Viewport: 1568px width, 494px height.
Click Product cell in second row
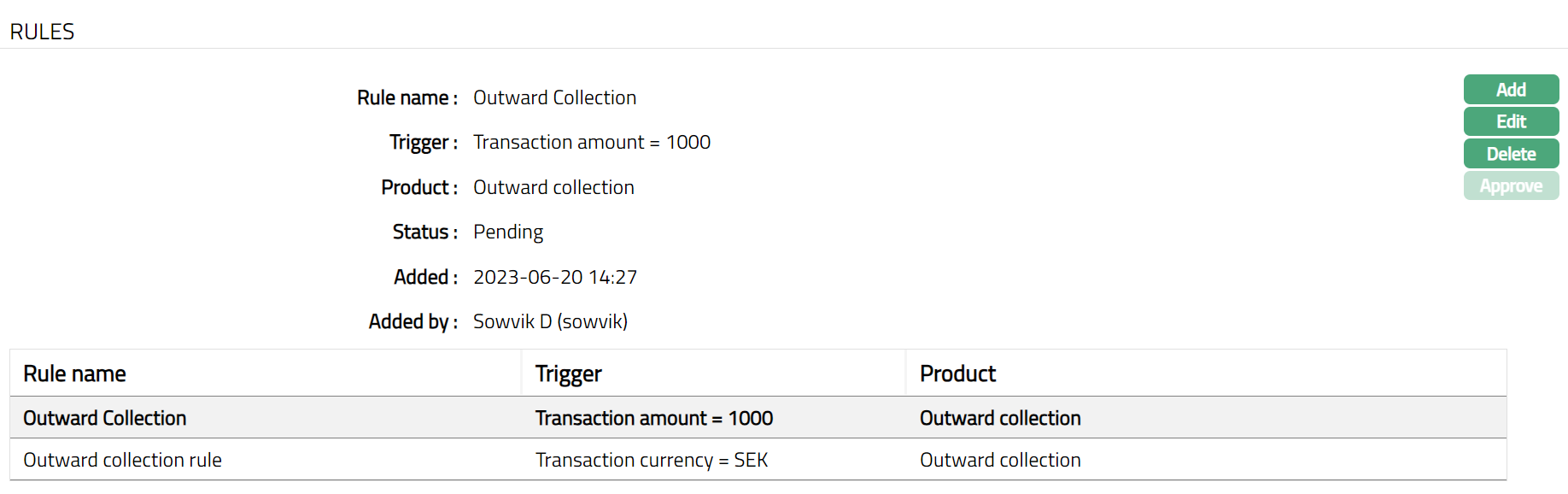[1000, 460]
